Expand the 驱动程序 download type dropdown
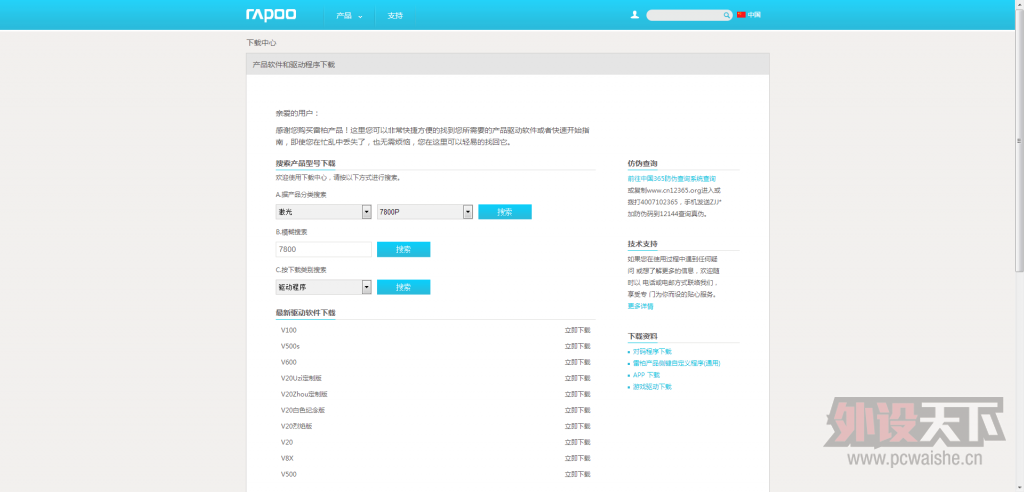 coord(324,287)
